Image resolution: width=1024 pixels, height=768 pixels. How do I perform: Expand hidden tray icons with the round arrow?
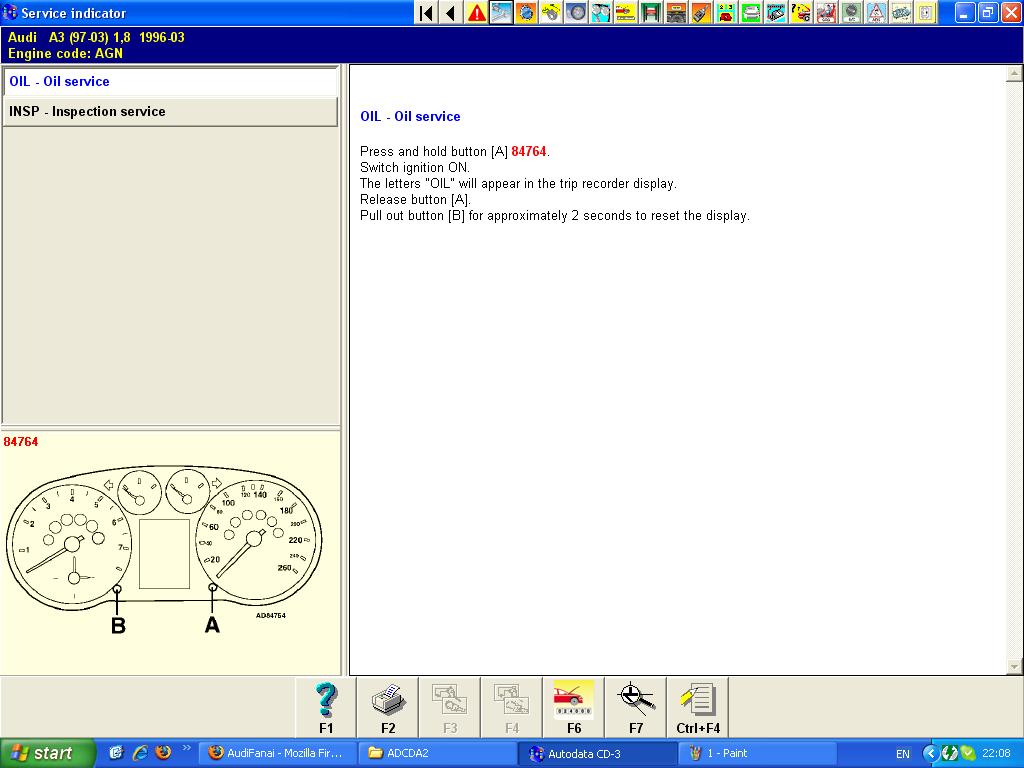[x=930, y=754]
